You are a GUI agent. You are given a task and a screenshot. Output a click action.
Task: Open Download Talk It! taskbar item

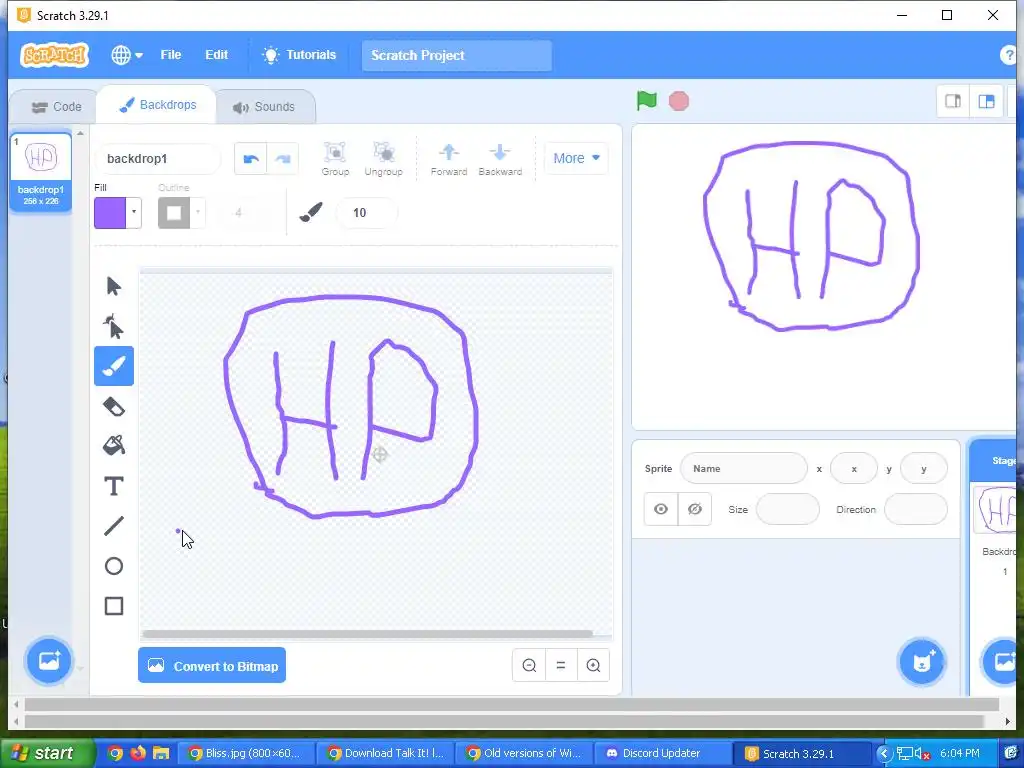tap(386, 753)
